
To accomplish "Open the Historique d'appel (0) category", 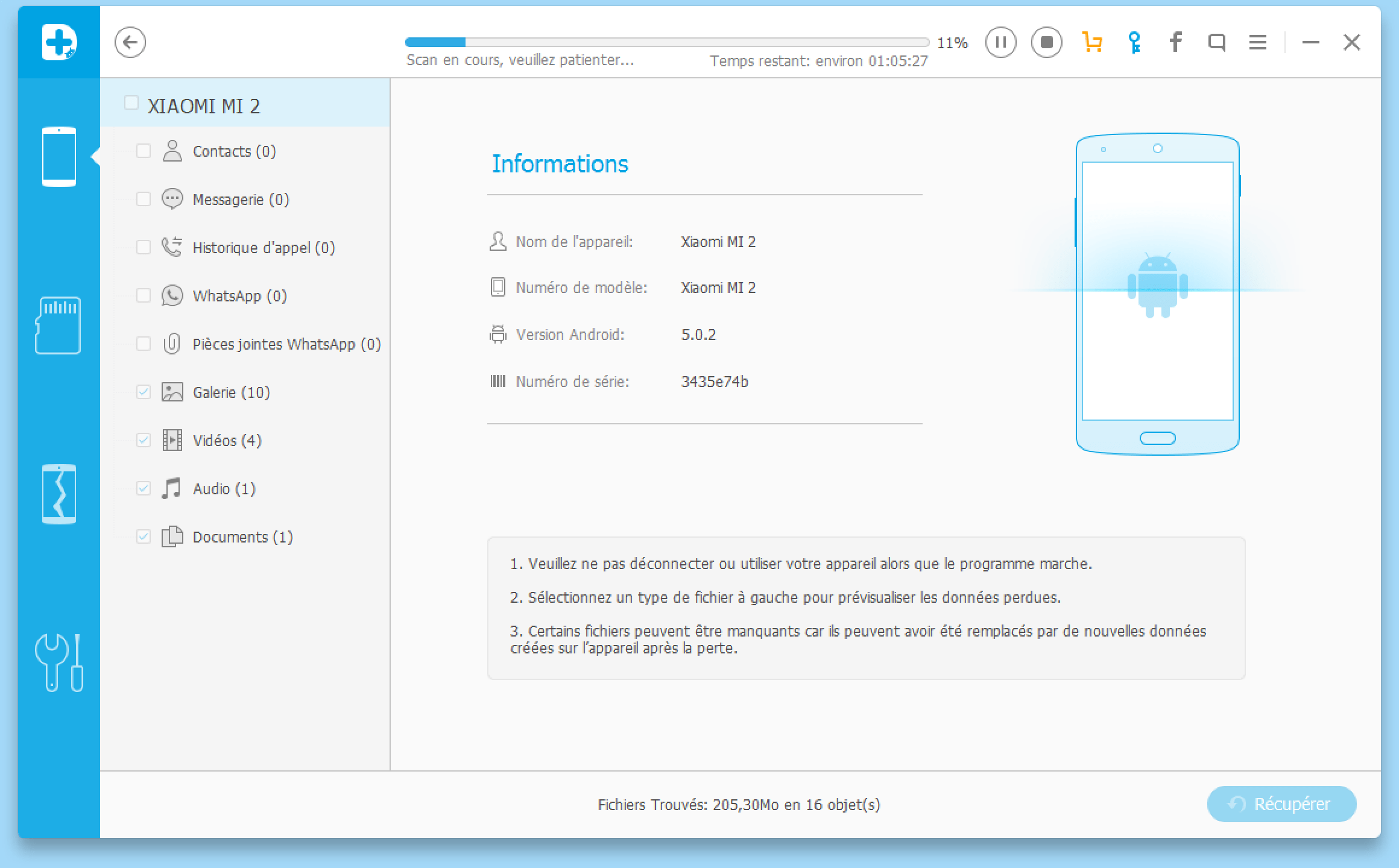I will click(x=264, y=248).
